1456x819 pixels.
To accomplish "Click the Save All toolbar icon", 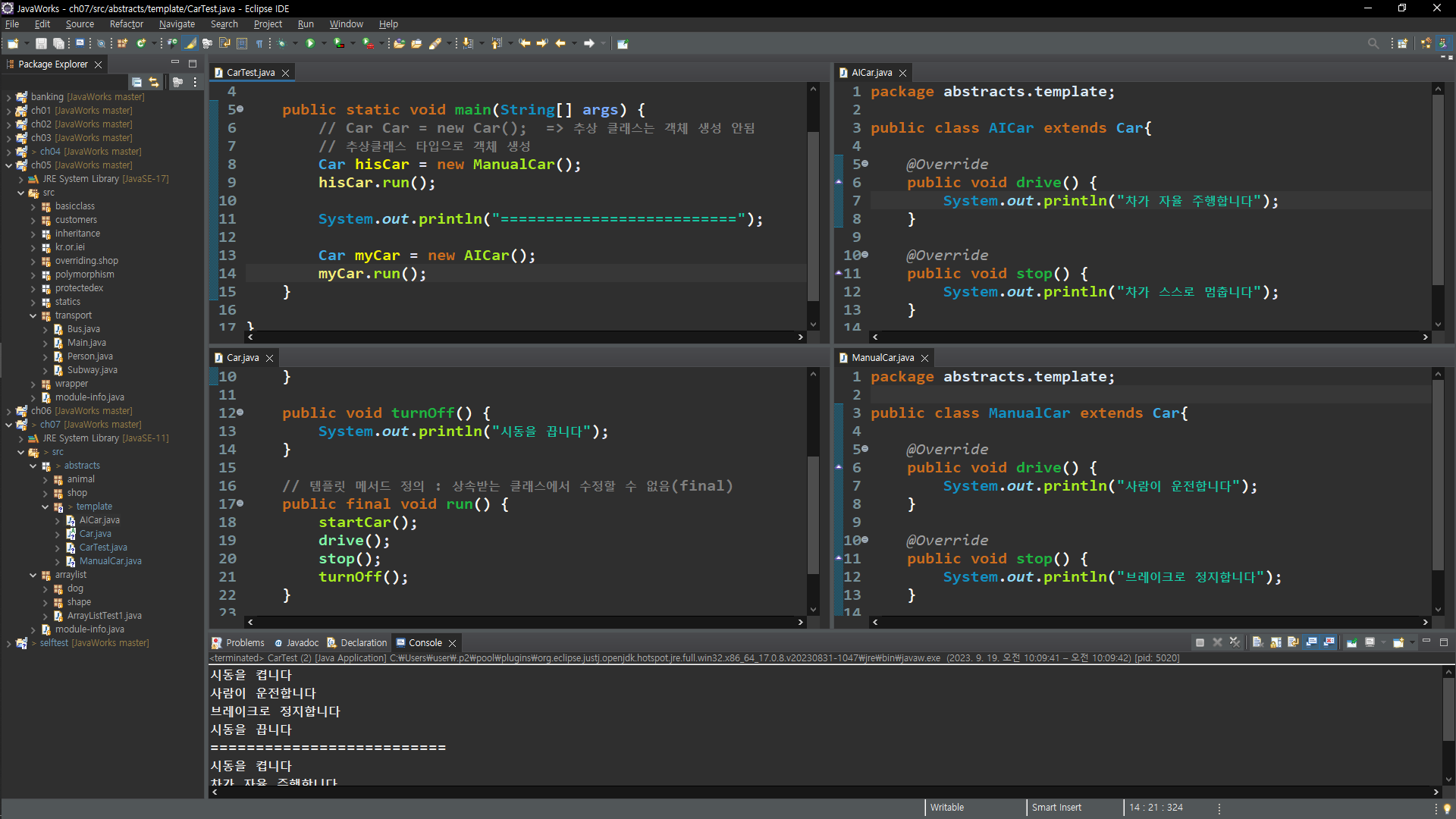I will tap(58, 43).
